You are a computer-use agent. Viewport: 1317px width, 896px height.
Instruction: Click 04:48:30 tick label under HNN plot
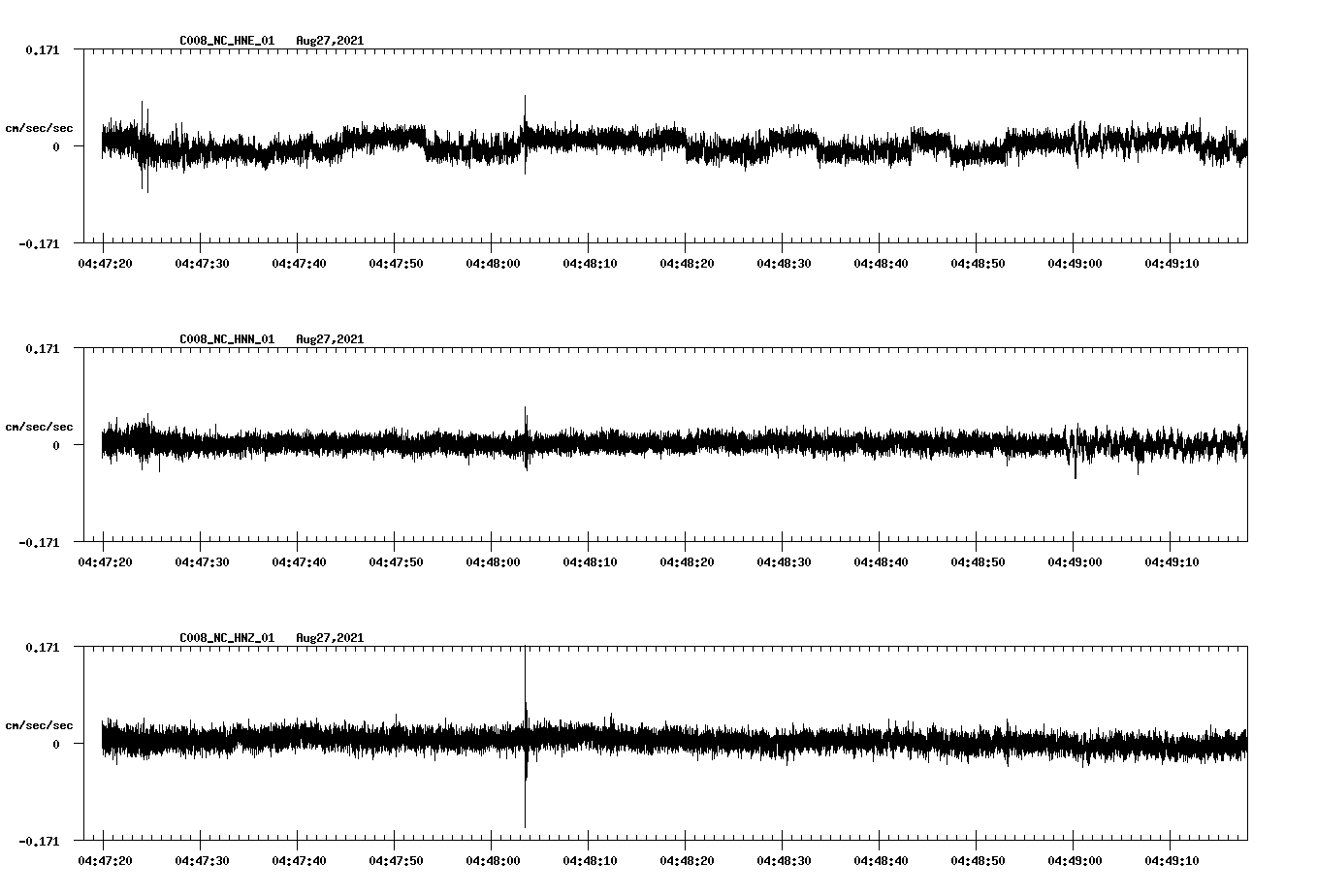(785, 562)
